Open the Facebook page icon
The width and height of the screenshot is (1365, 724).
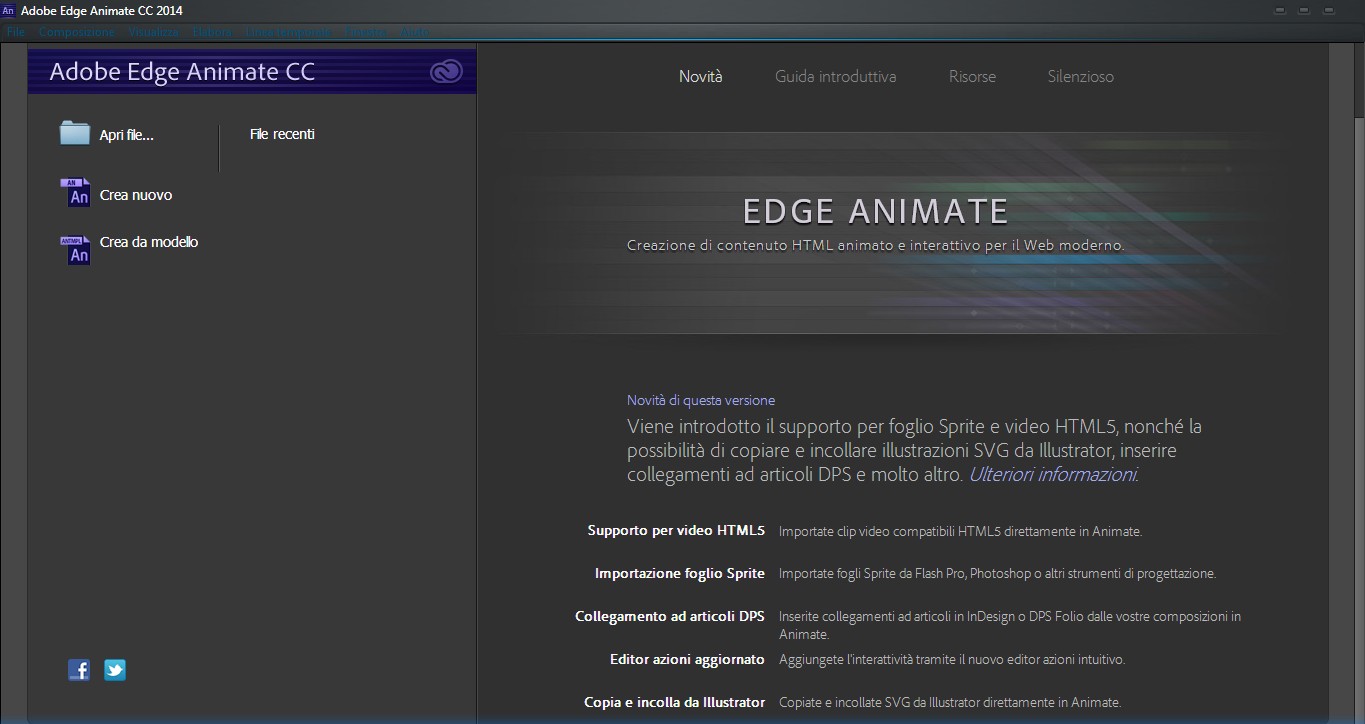pos(79,670)
